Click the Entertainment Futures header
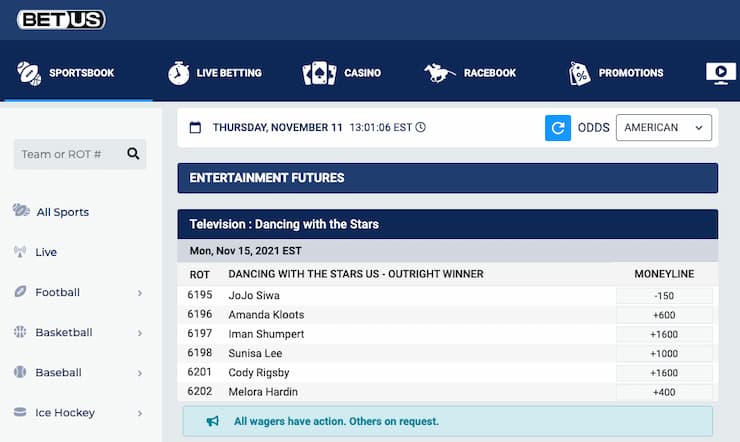The width and height of the screenshot is (740, 442). (x=447, y=178)
